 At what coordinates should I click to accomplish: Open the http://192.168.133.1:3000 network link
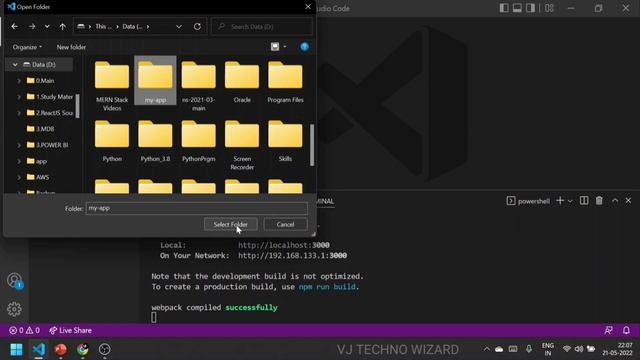[x=292, y=256]
